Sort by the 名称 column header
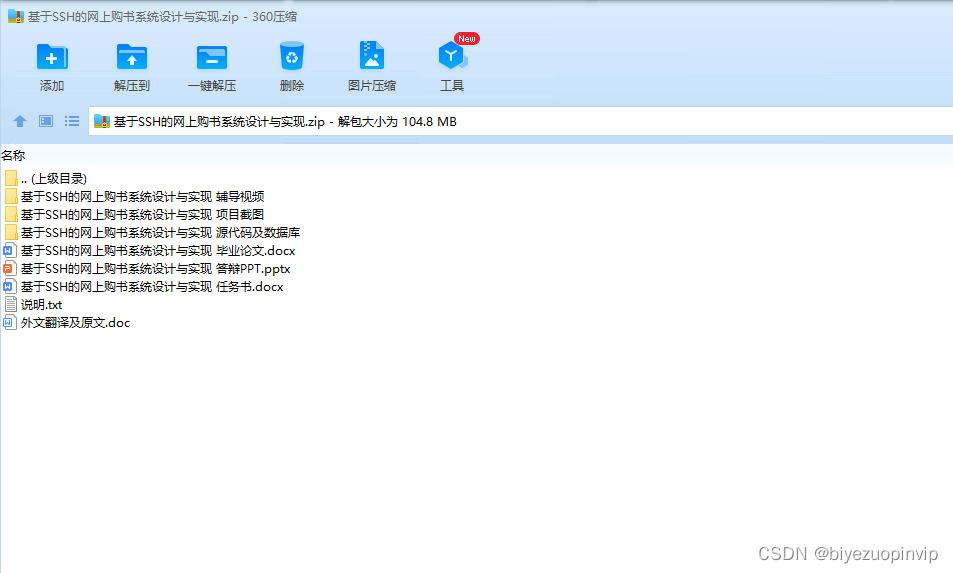 click(x=13, y=156)
